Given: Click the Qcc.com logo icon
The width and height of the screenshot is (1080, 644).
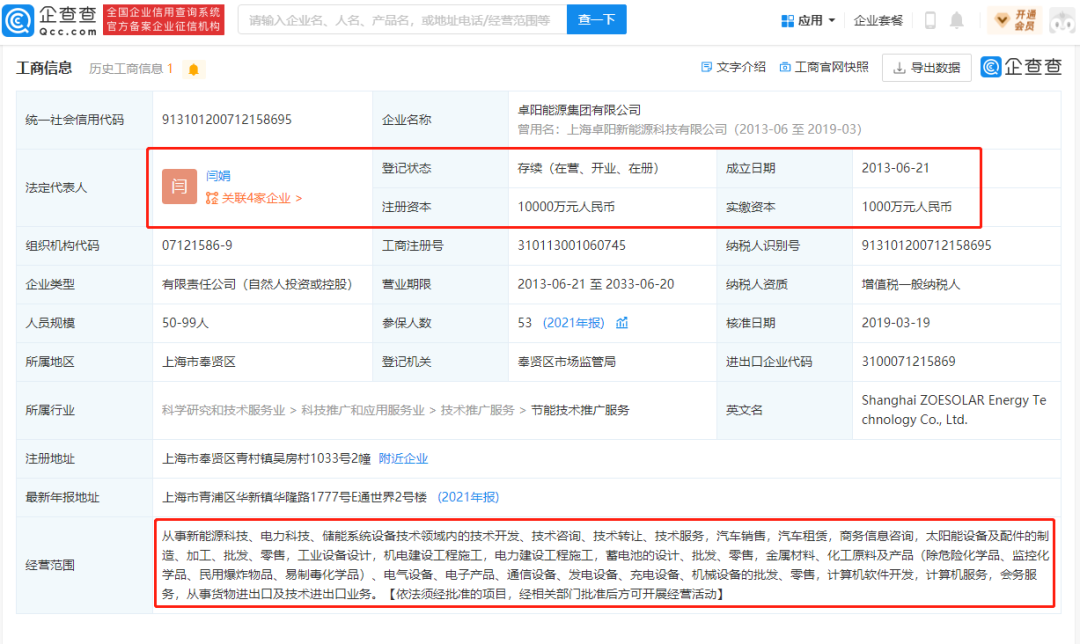Looking at the screenshot, I should pos(18,20).
